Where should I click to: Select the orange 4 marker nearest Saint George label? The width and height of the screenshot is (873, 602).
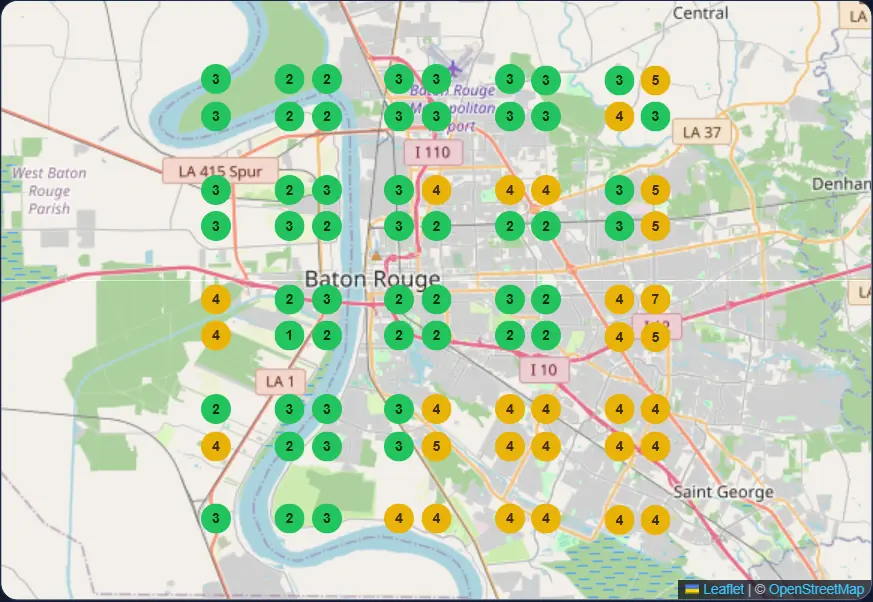point(655,520)
